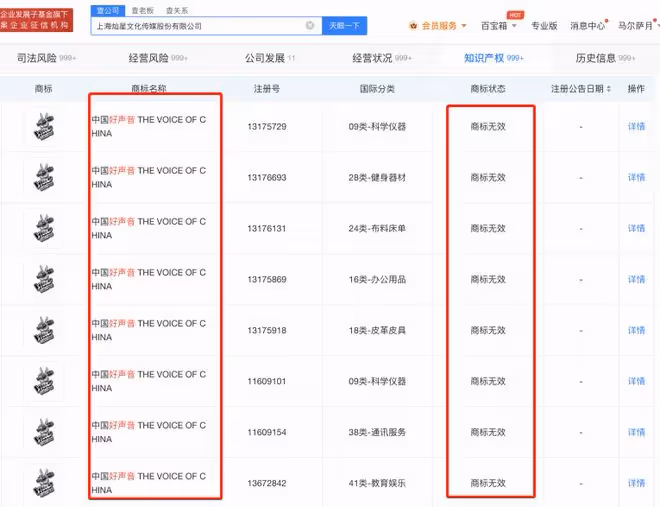
Task: Switch to the 查老板 search tab
Action: (x=143, y=11)
